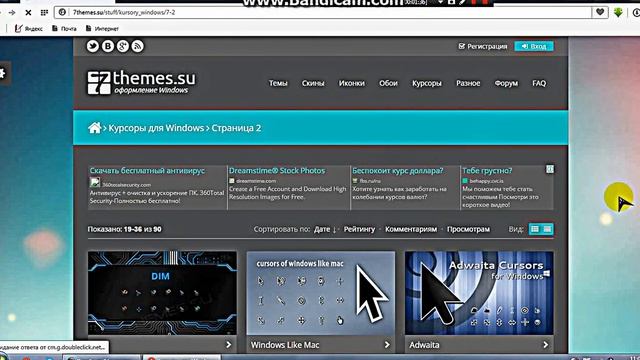Image resolution: width=640 pixels, height=360 pixels.
Task: Click Windows Like Mac title
Action: pyautogui.click(x=285, y=345)
